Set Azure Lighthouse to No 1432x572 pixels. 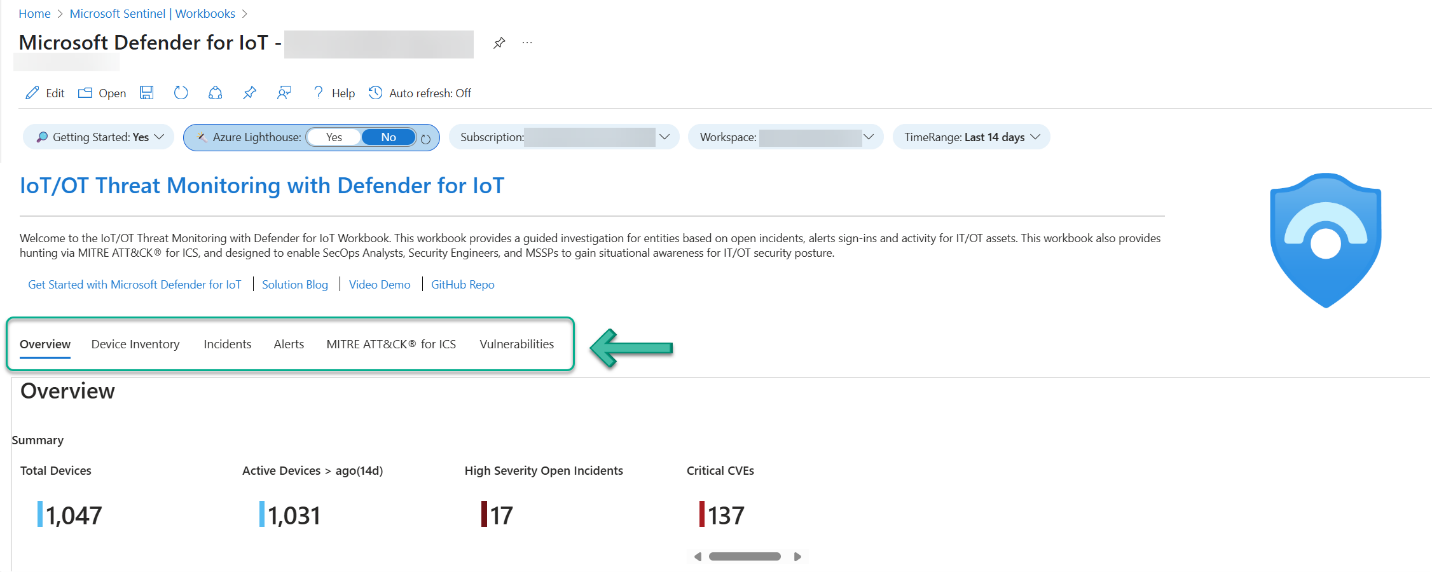tap(388, 137)
